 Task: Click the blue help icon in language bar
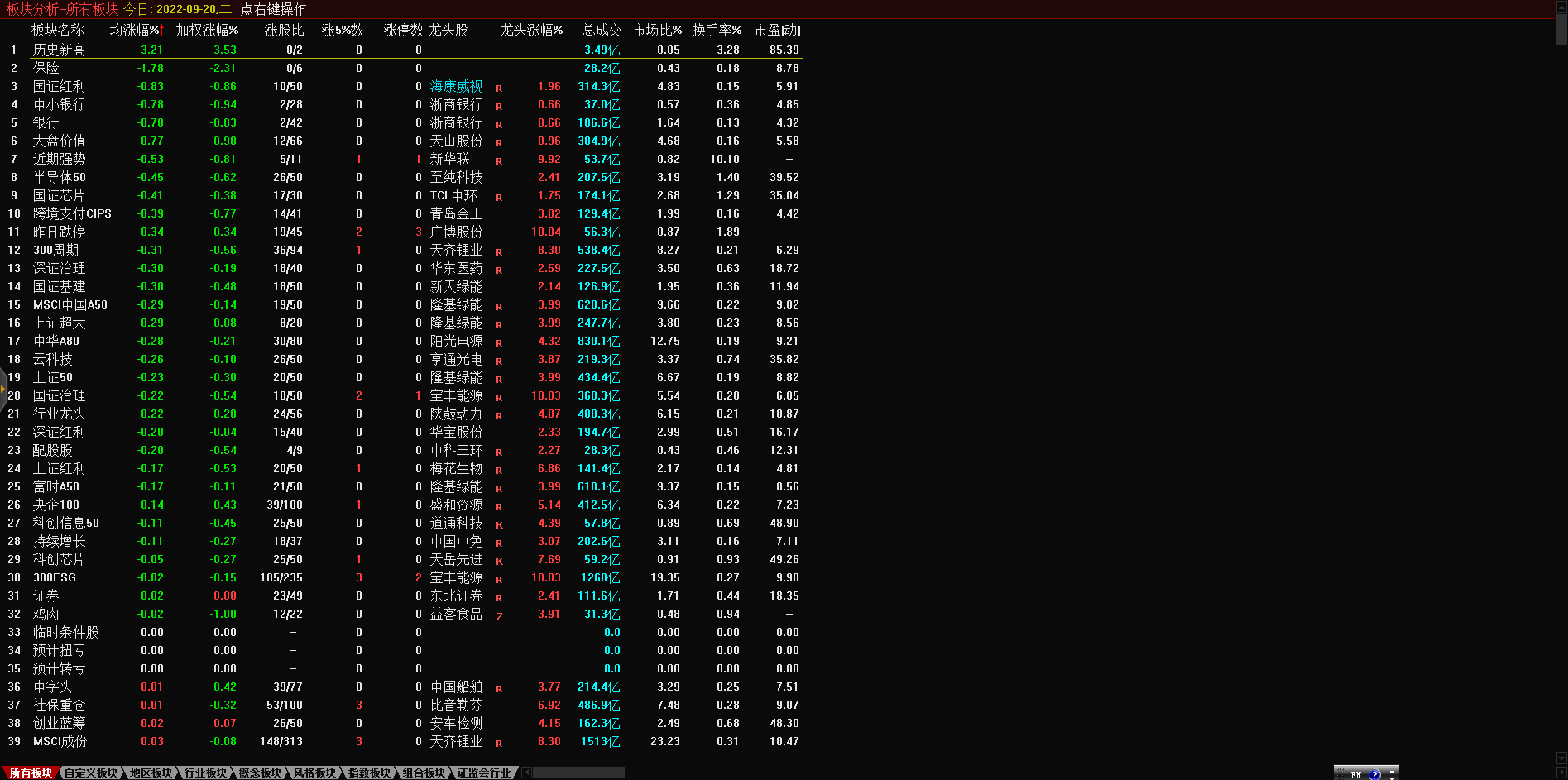point(1374,774)
